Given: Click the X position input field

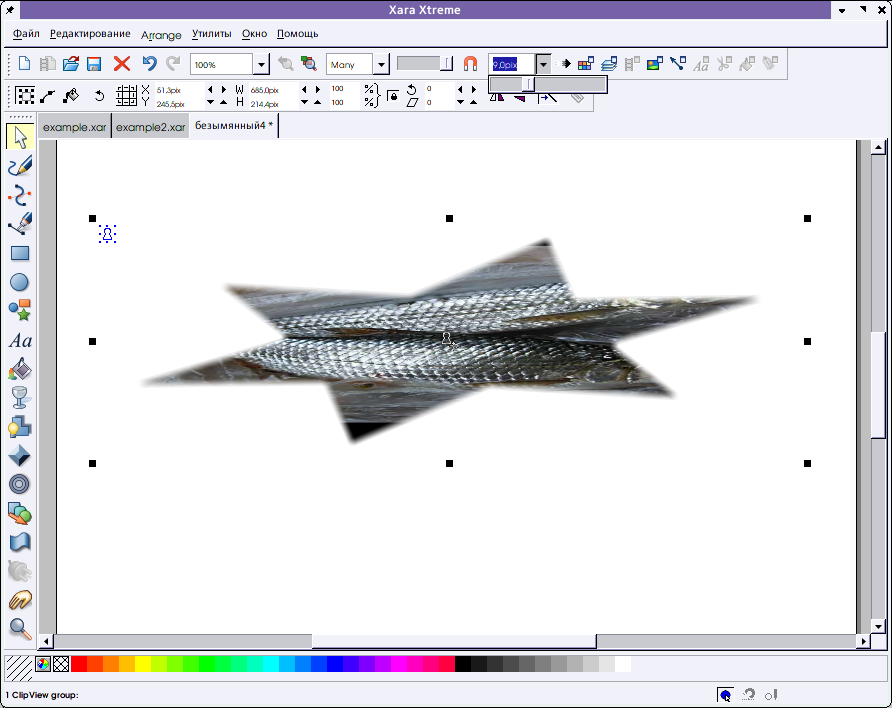Looking at the screenshot, I should (x=177, y=90).
